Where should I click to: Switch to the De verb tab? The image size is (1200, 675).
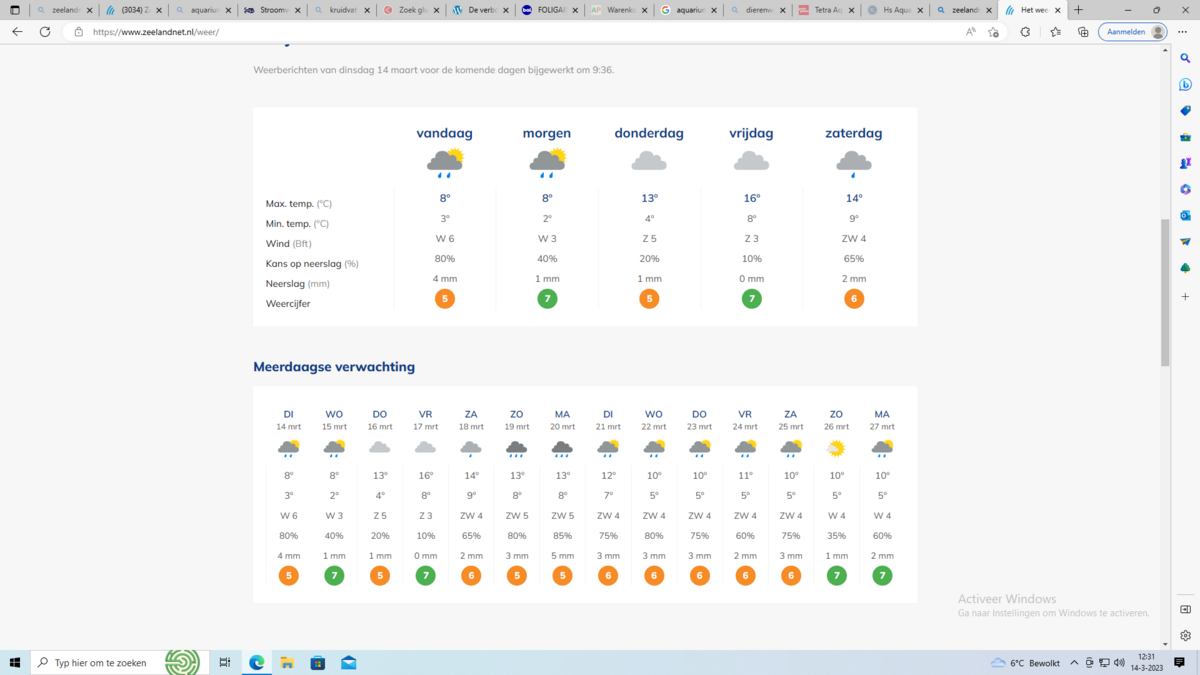(x=478, y=10)
